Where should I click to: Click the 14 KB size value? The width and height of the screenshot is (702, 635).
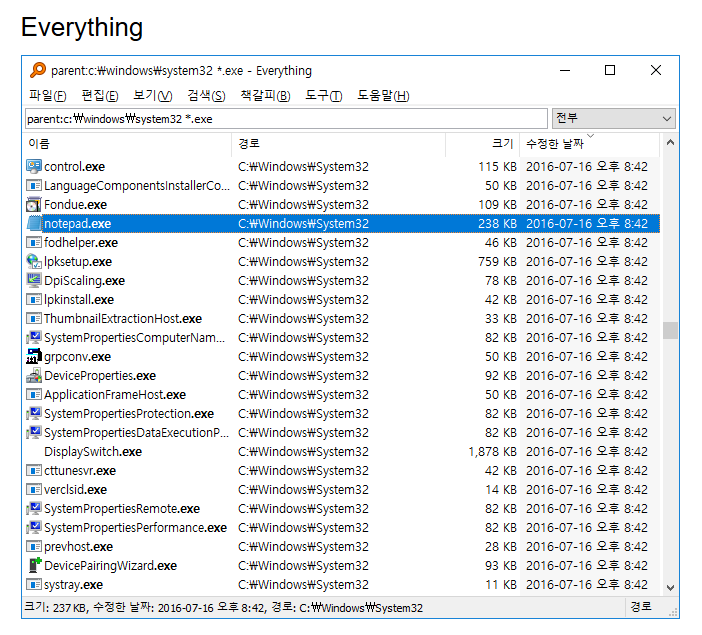501,489
